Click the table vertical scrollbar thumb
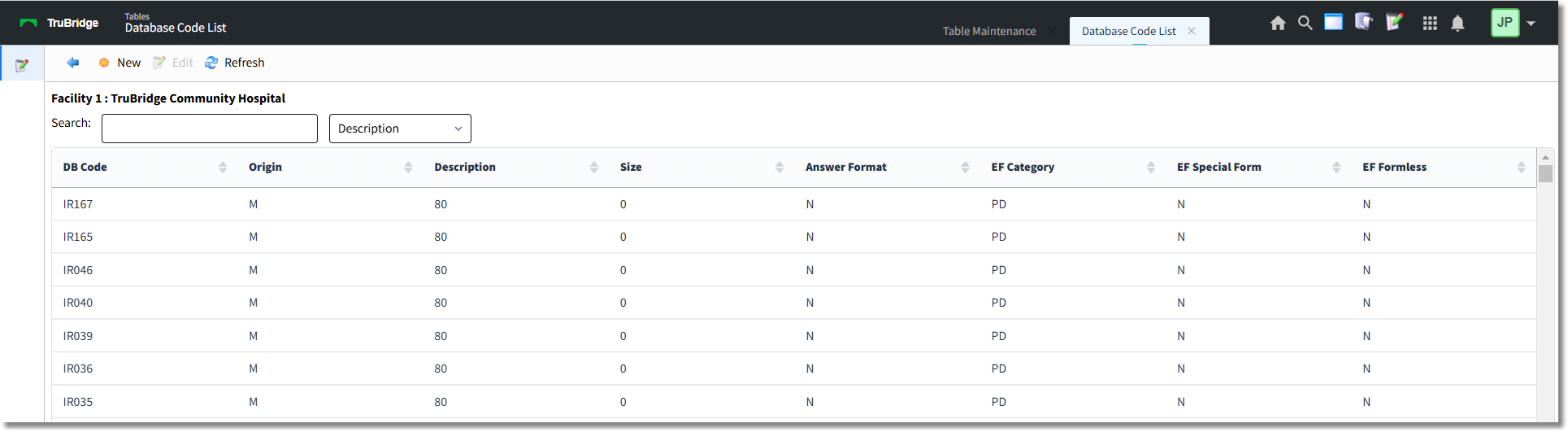 pyautogui.click(x=1545, y=173)
